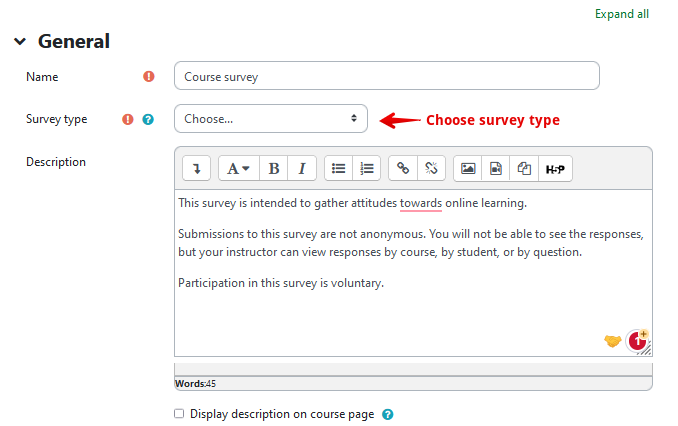Click the Expand all link
This screenshot has width=678, height=426.
[x=622, y=14]
